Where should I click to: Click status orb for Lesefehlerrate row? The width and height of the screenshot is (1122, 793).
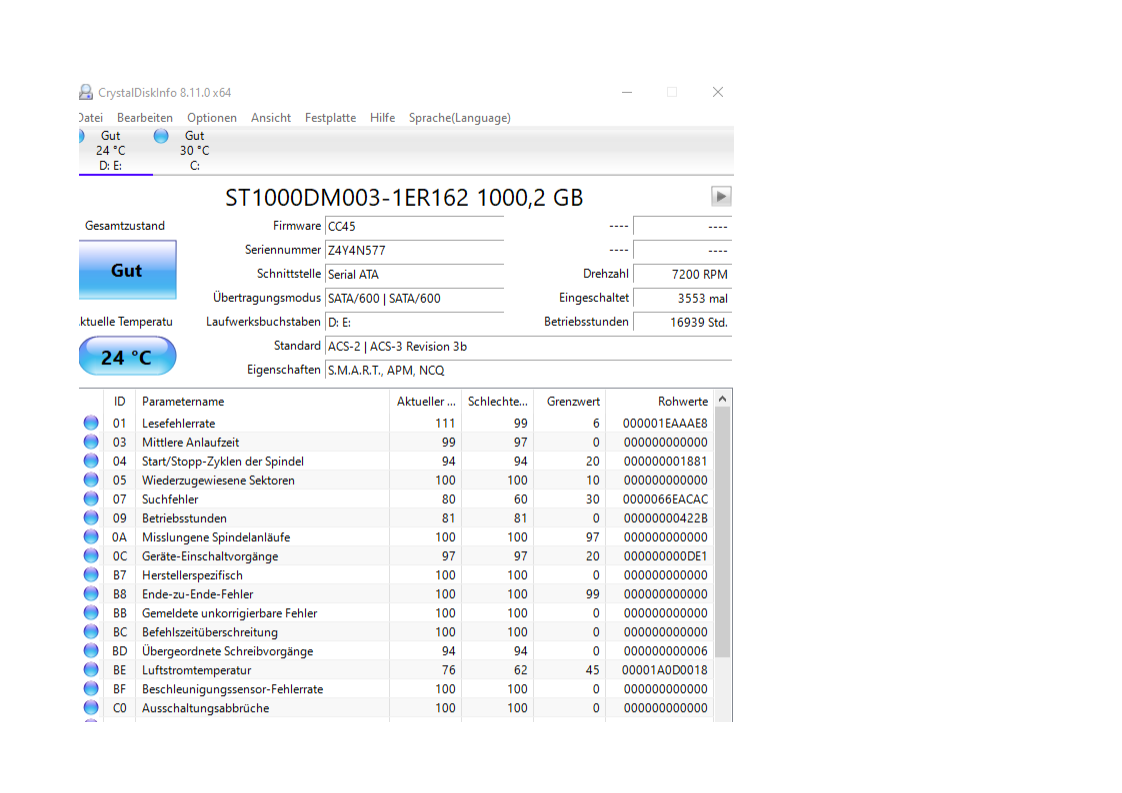[91, 423]
